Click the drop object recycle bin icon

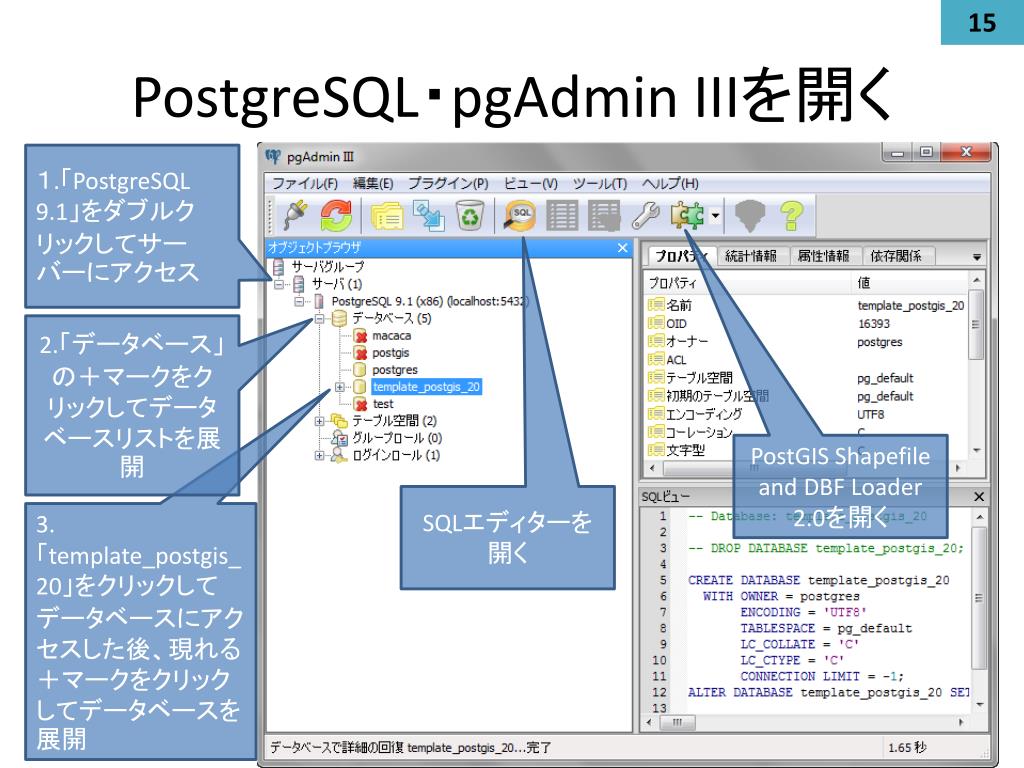470,216
